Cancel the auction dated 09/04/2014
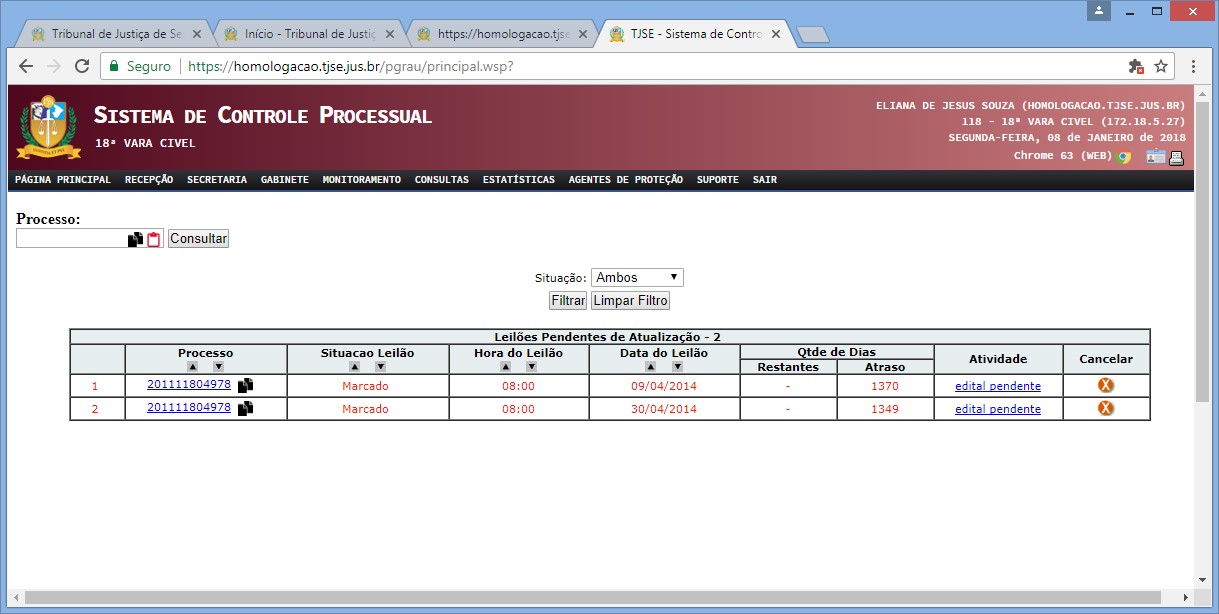The height and width of the screenshot is (614, 1219). [1105, 385]
